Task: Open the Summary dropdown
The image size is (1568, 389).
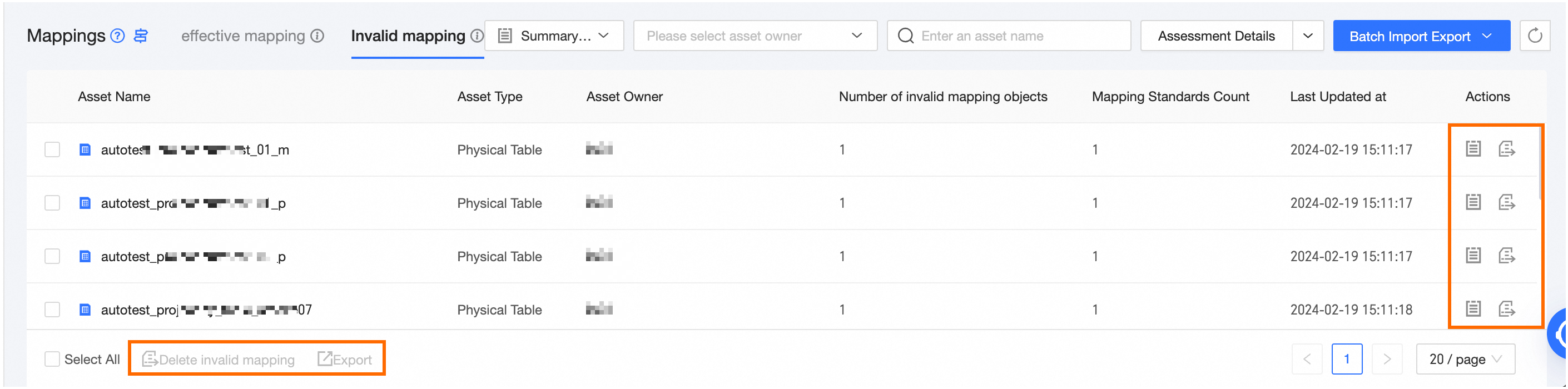Action: point(554,36)
